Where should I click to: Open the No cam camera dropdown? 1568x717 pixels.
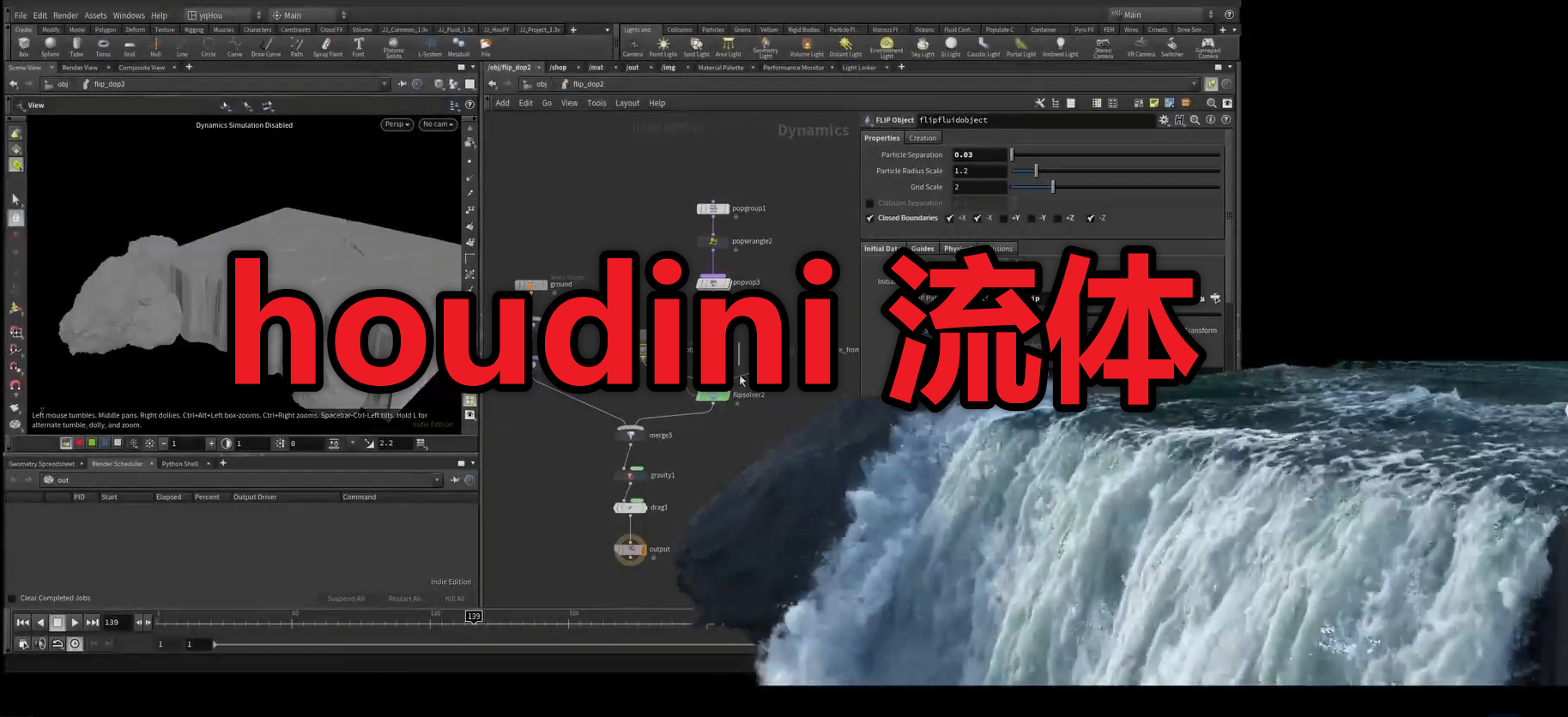coord(438,124)
